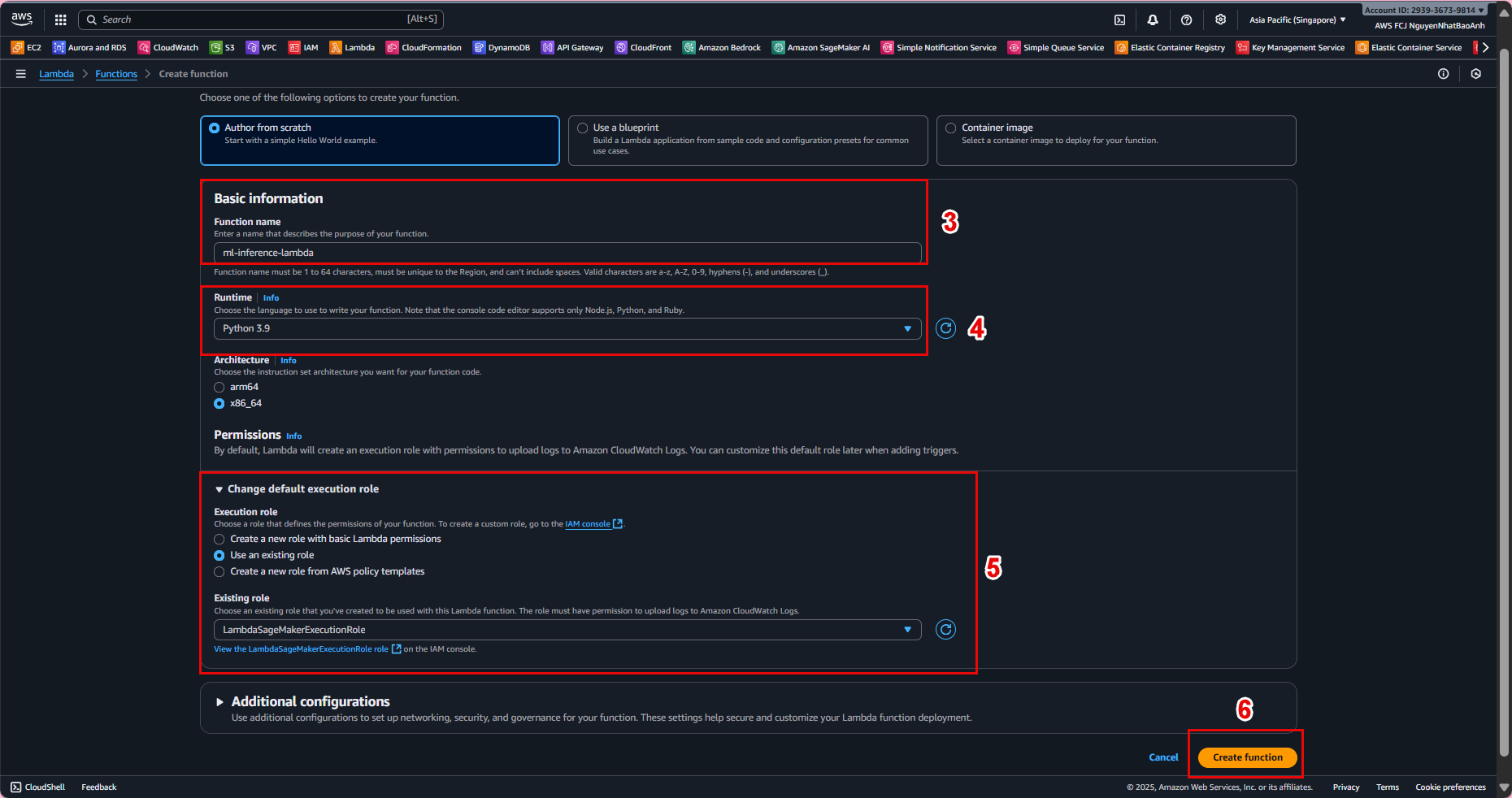The height and width of the screenshot is (798, 1512).
Task: Open the tutorials panel icon in breadcrumb bar
Action: point(1476,74)
